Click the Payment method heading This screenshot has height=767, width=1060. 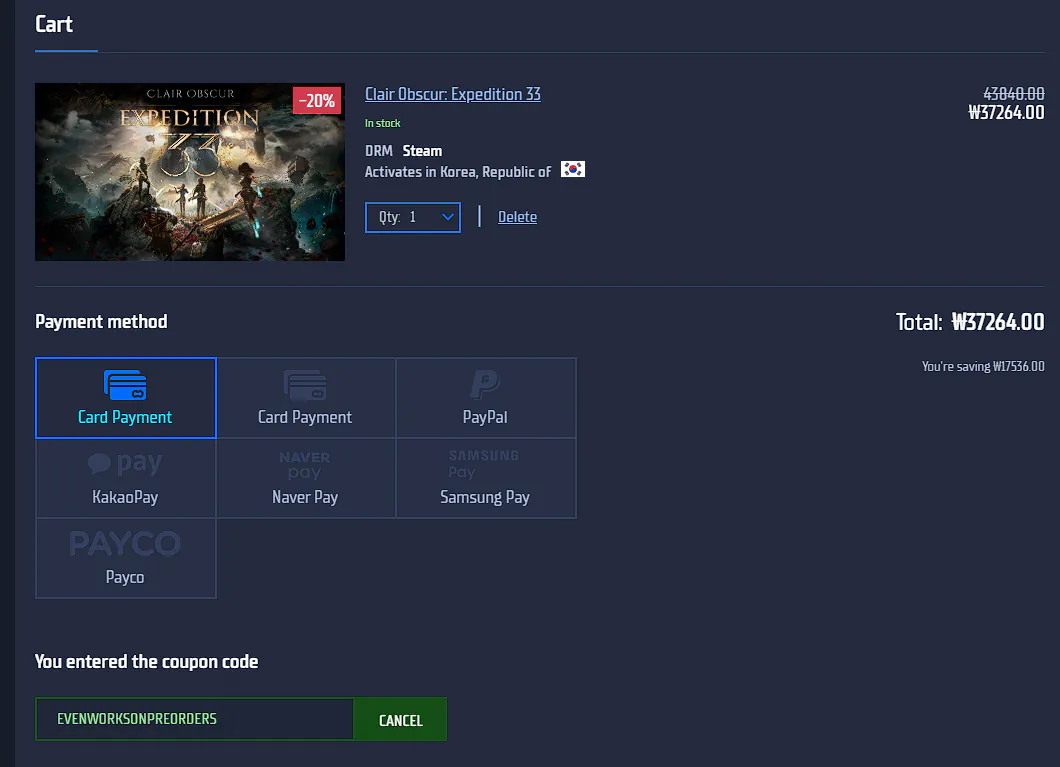(x=101, y=322)
